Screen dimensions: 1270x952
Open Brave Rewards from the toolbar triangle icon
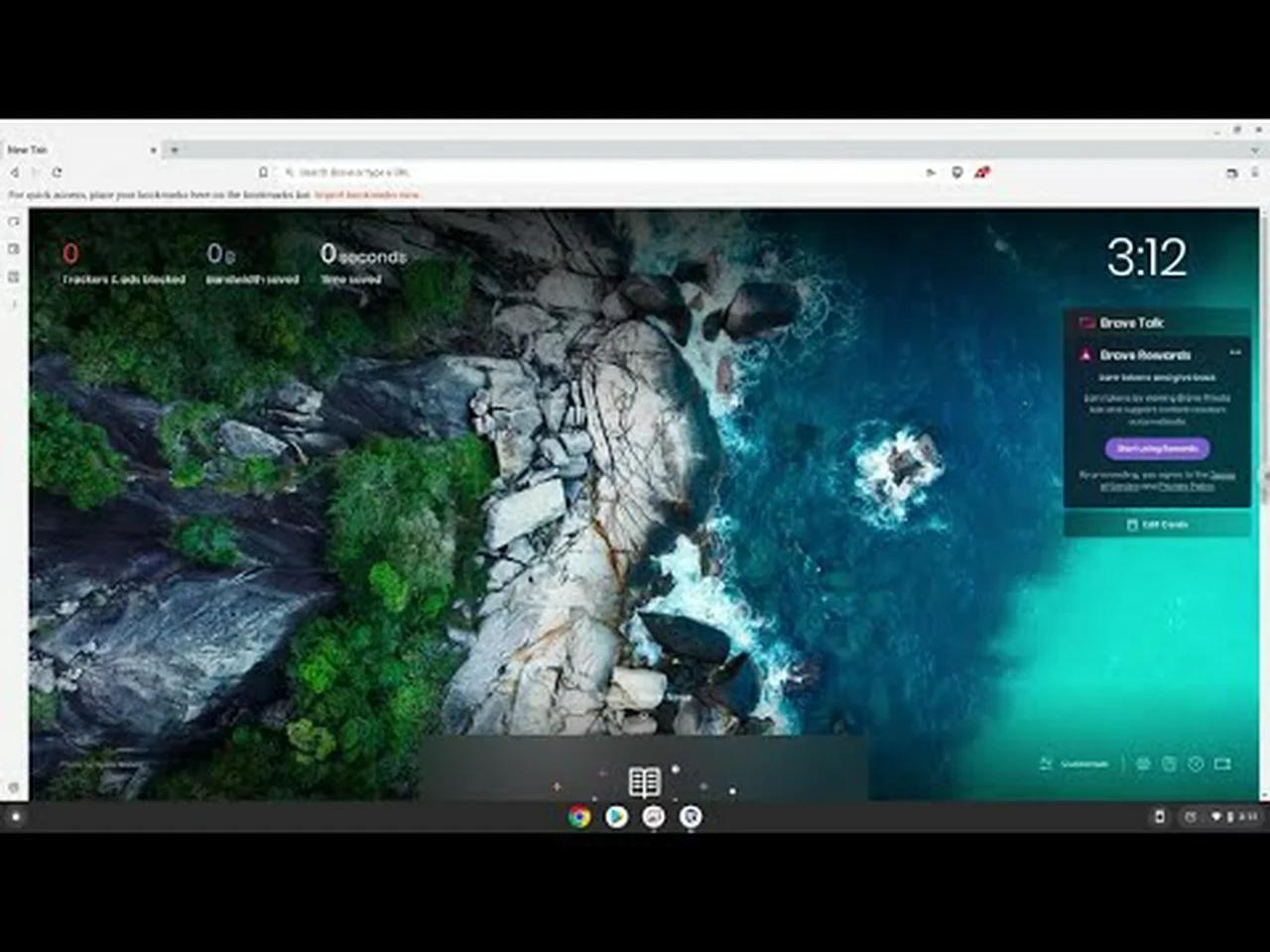(x=983, y=172)
